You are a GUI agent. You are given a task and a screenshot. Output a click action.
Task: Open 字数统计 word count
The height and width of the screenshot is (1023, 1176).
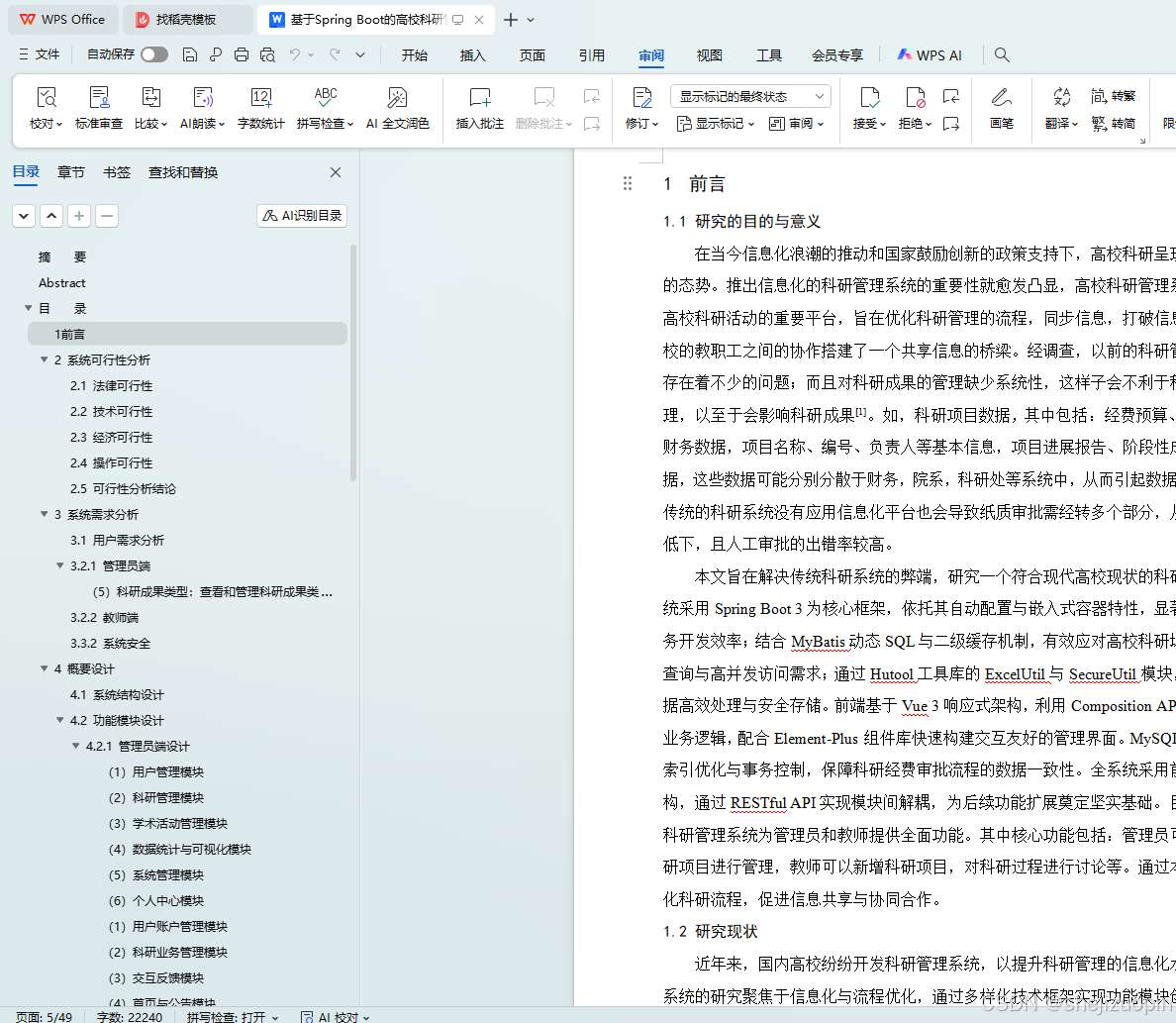point(261,108)
